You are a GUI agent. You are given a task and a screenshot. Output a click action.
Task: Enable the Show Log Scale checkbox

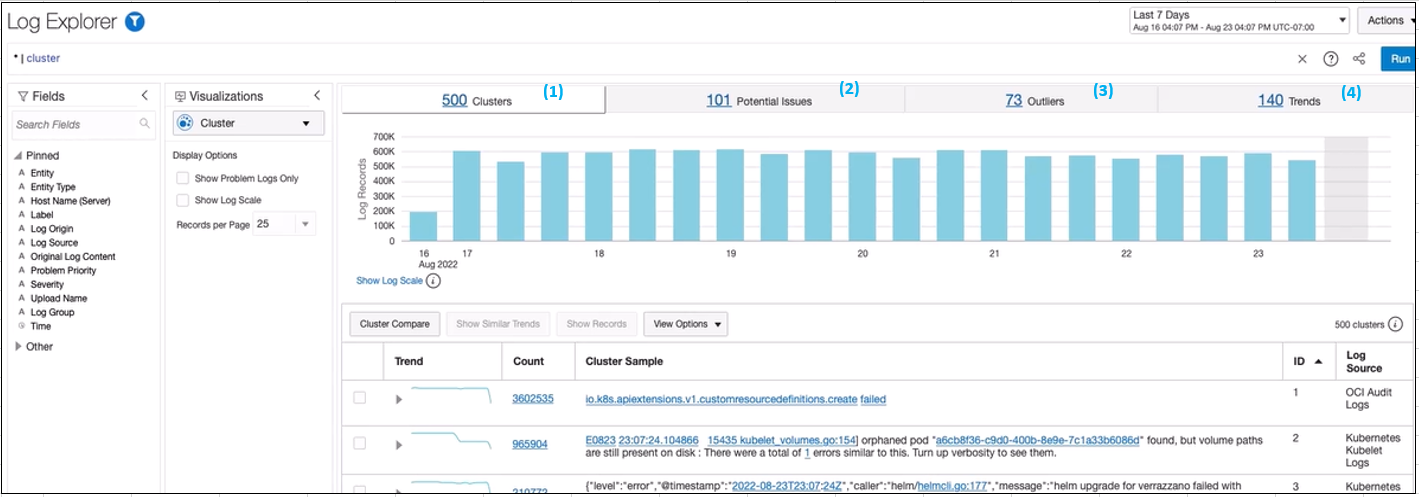tap(182, 200)
